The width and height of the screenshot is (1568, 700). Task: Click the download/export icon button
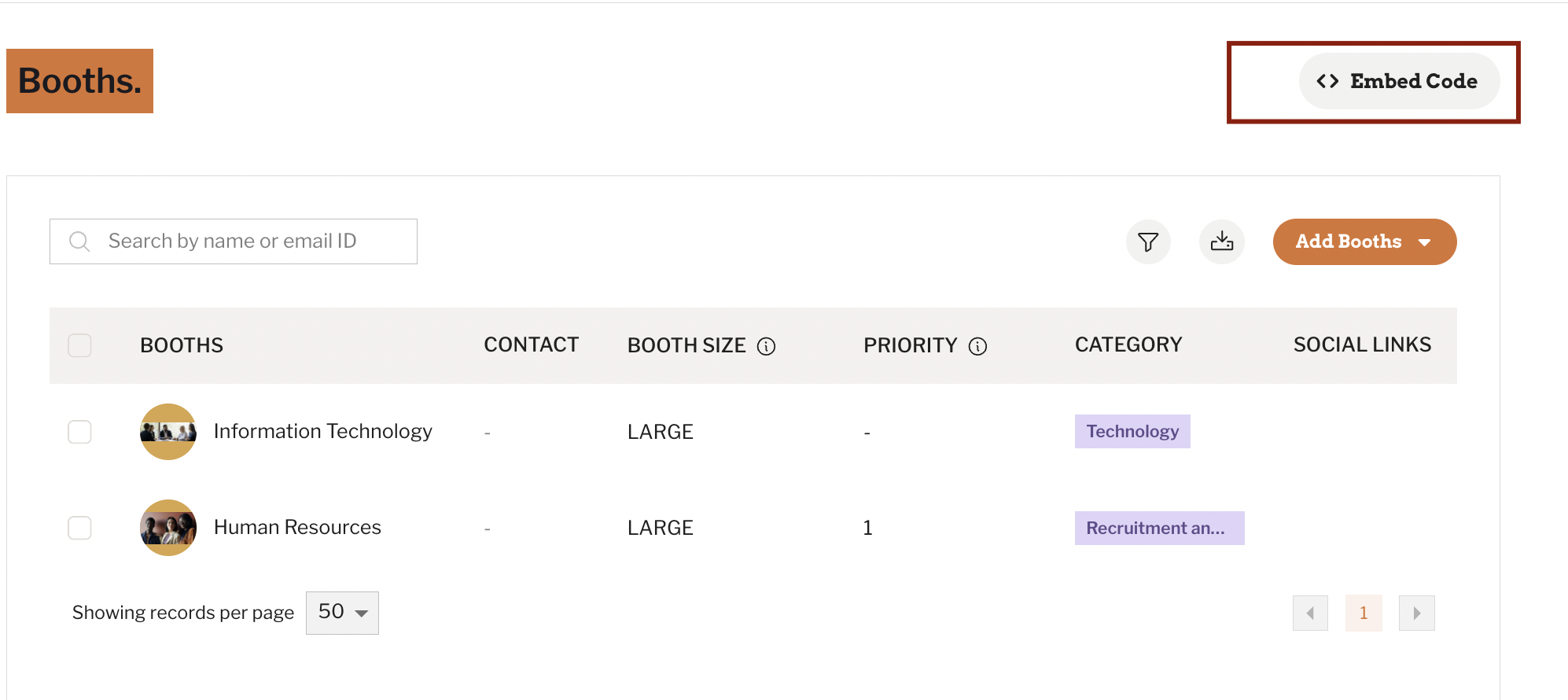point(1222,241)
